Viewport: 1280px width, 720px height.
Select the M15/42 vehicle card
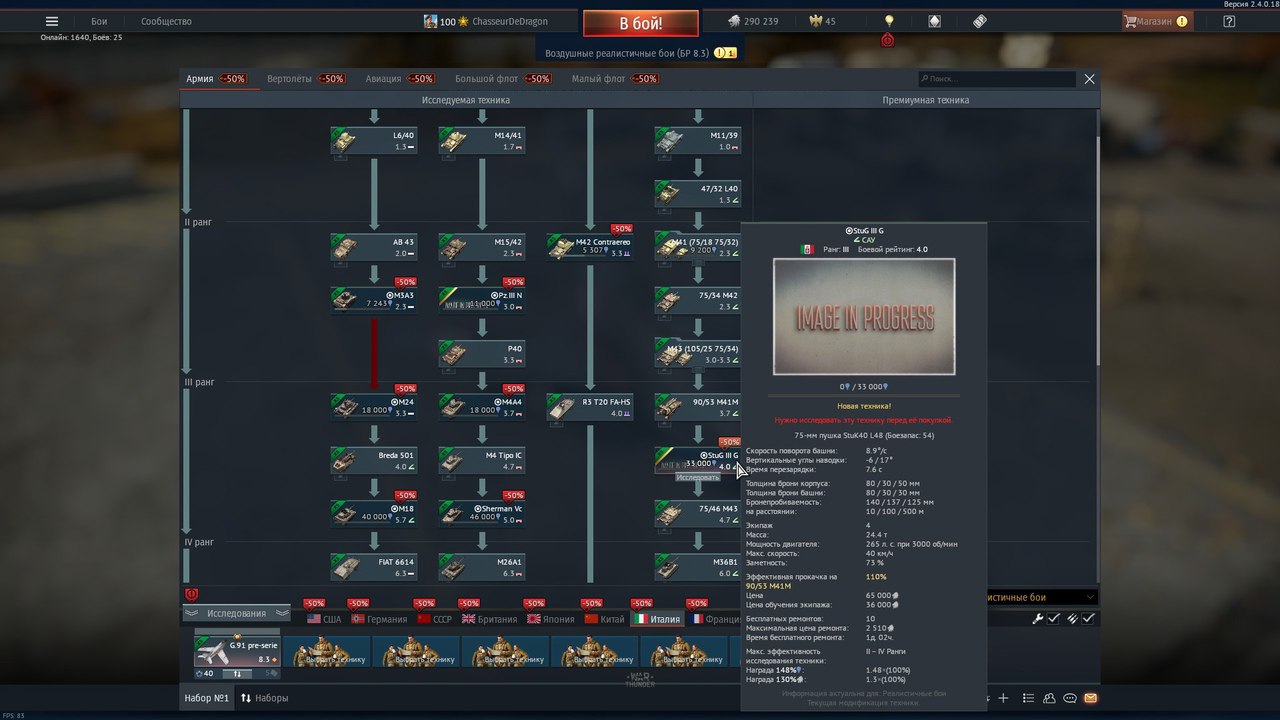click(482, 247)
